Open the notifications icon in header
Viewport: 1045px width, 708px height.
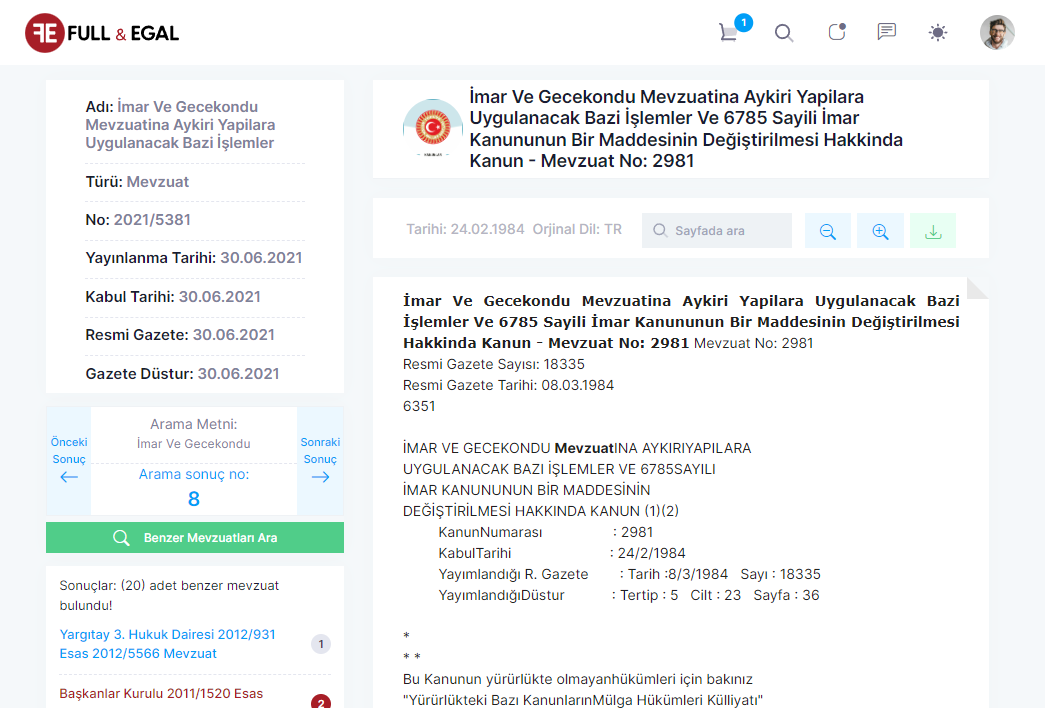836,33
